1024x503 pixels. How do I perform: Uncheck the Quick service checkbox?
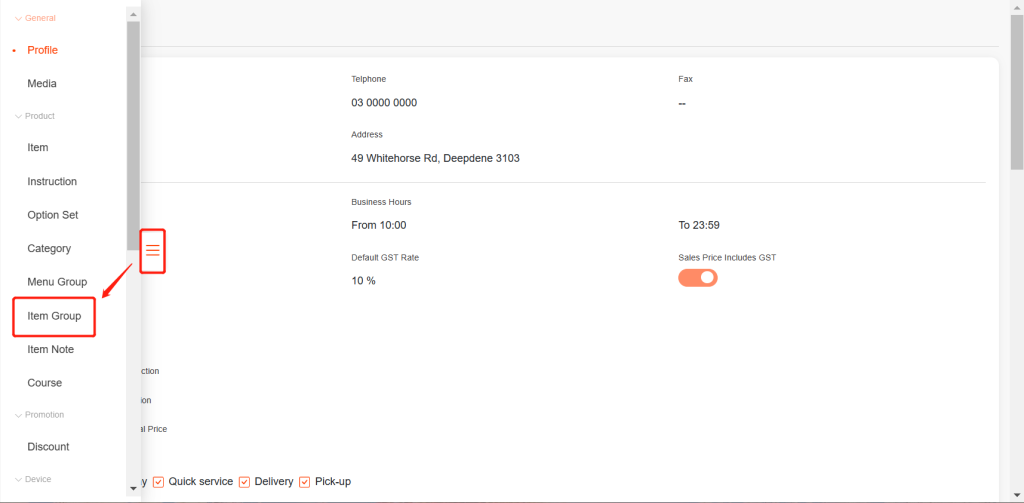[158, 482]
